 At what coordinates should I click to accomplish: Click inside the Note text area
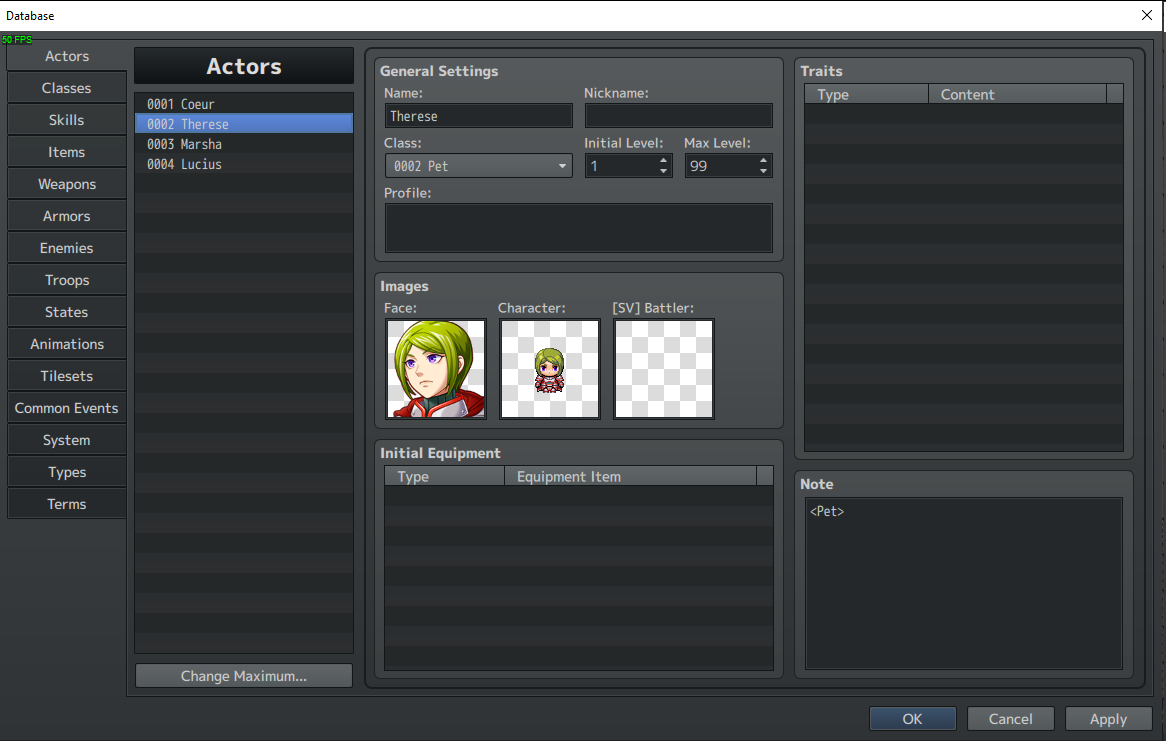[x=964, y=583]
